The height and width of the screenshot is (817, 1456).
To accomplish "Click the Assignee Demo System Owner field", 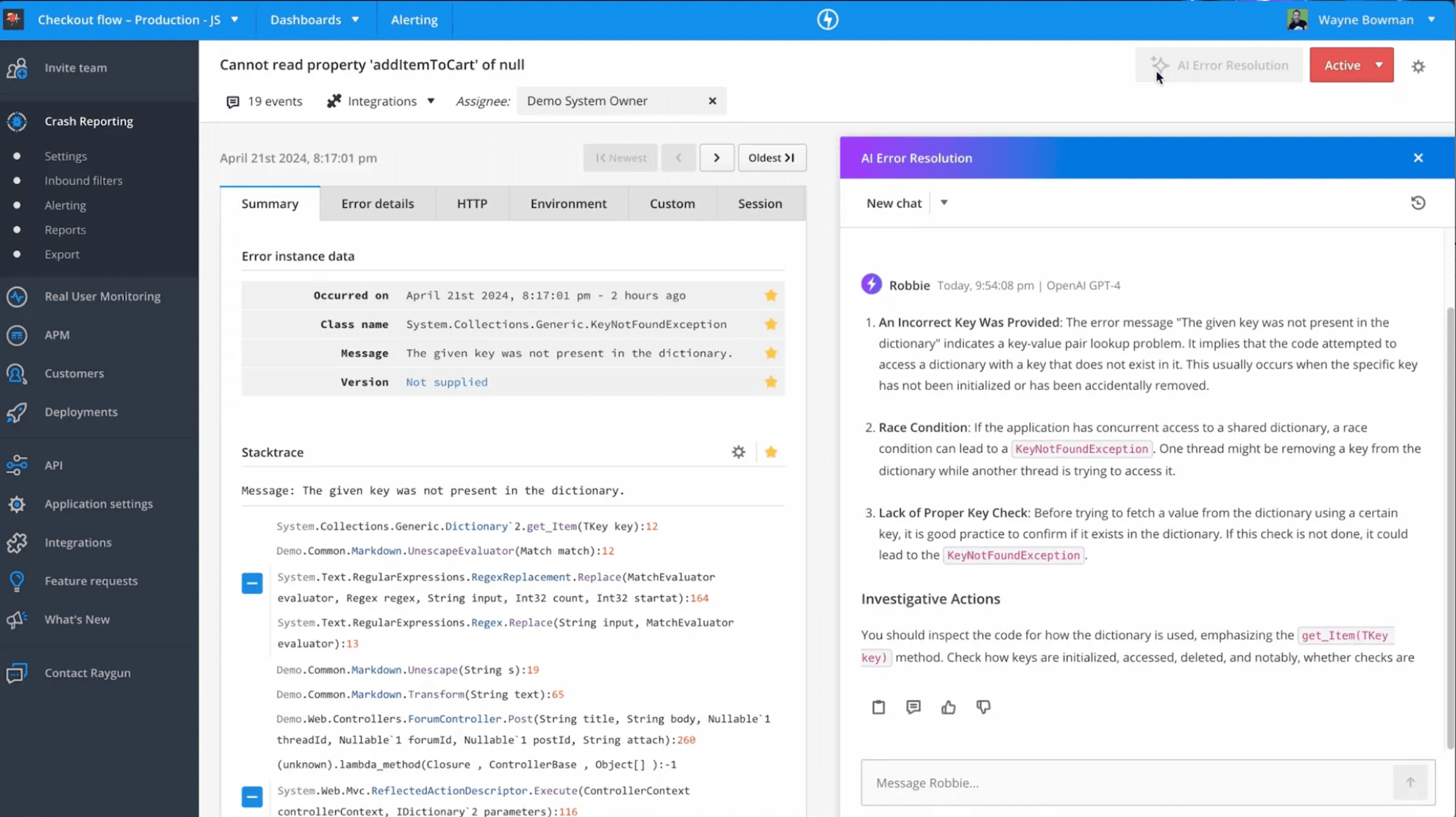I will (621, 100).
